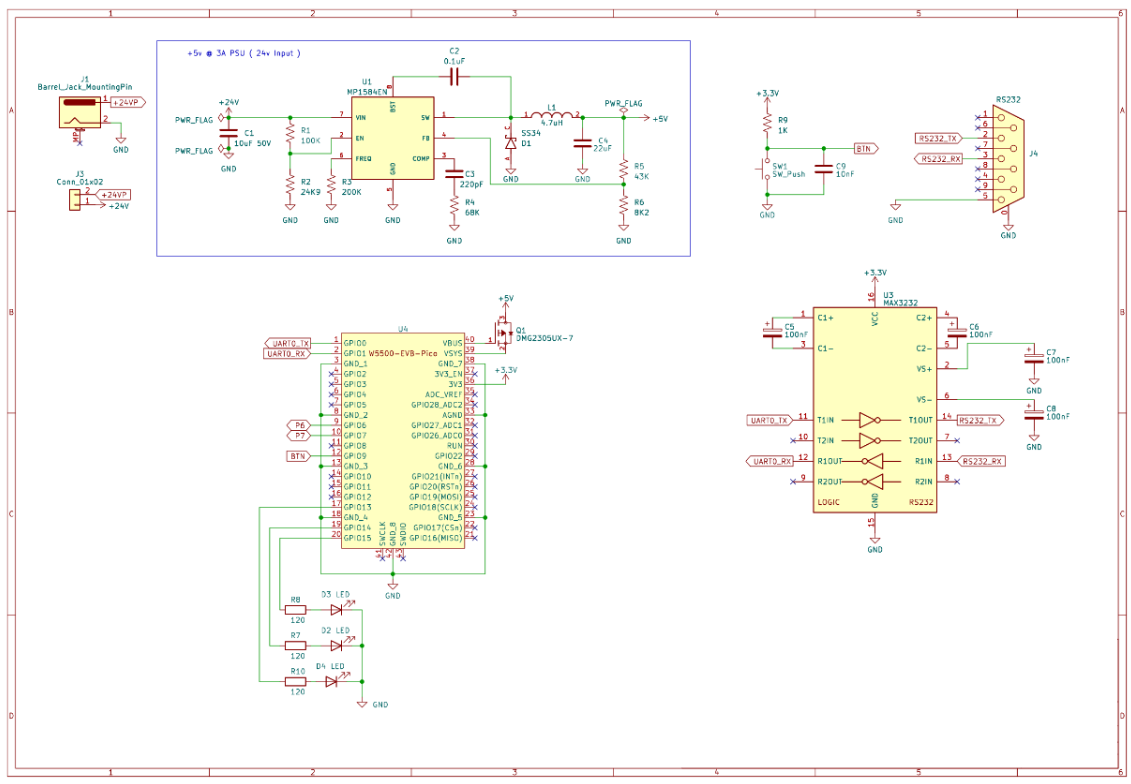
Task: Click the U3 MAX3232 IC body
Action: click(x=875, y=410)
